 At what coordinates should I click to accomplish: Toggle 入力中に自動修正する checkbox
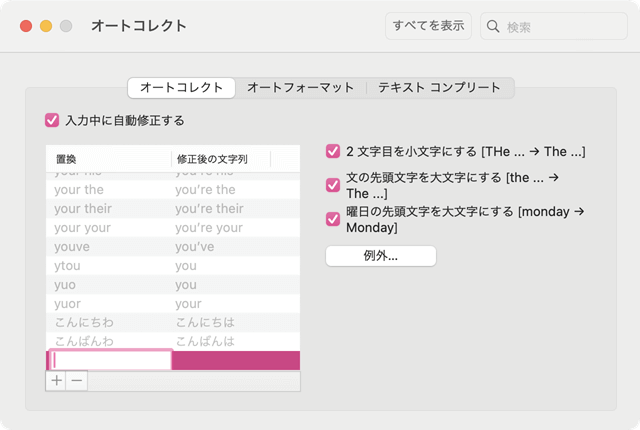(53, 120)
